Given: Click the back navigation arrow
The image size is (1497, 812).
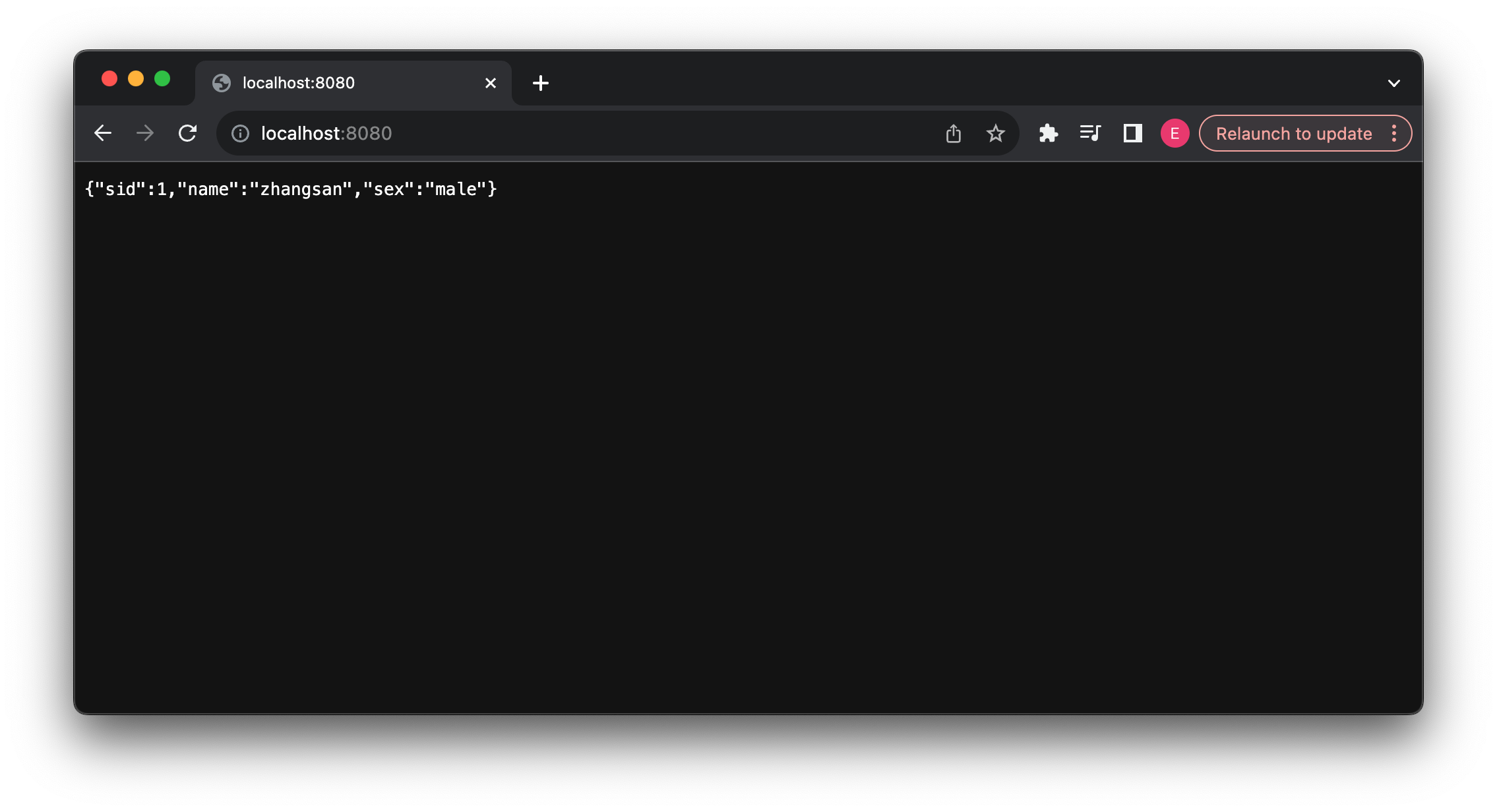Looking at the screenshot, I should pyautogui.click(x=104, y=133).
